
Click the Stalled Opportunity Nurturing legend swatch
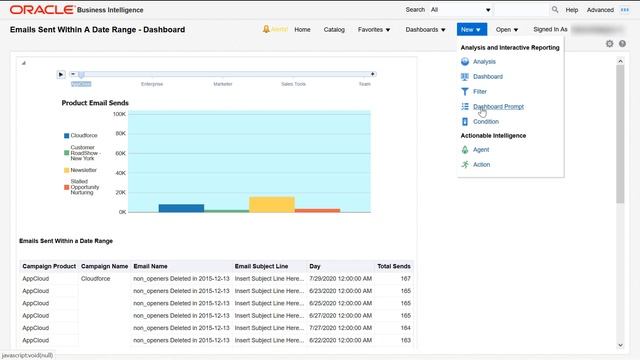coord(67,187)
